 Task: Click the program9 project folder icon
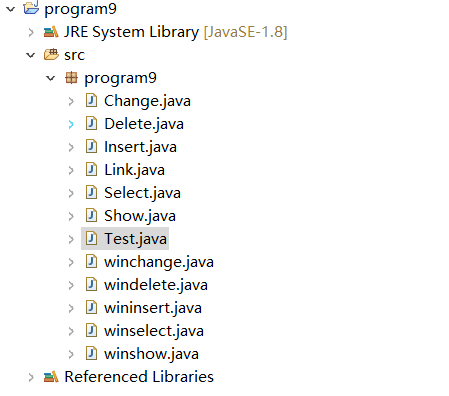pyautogui.click(x=31, y=8)
